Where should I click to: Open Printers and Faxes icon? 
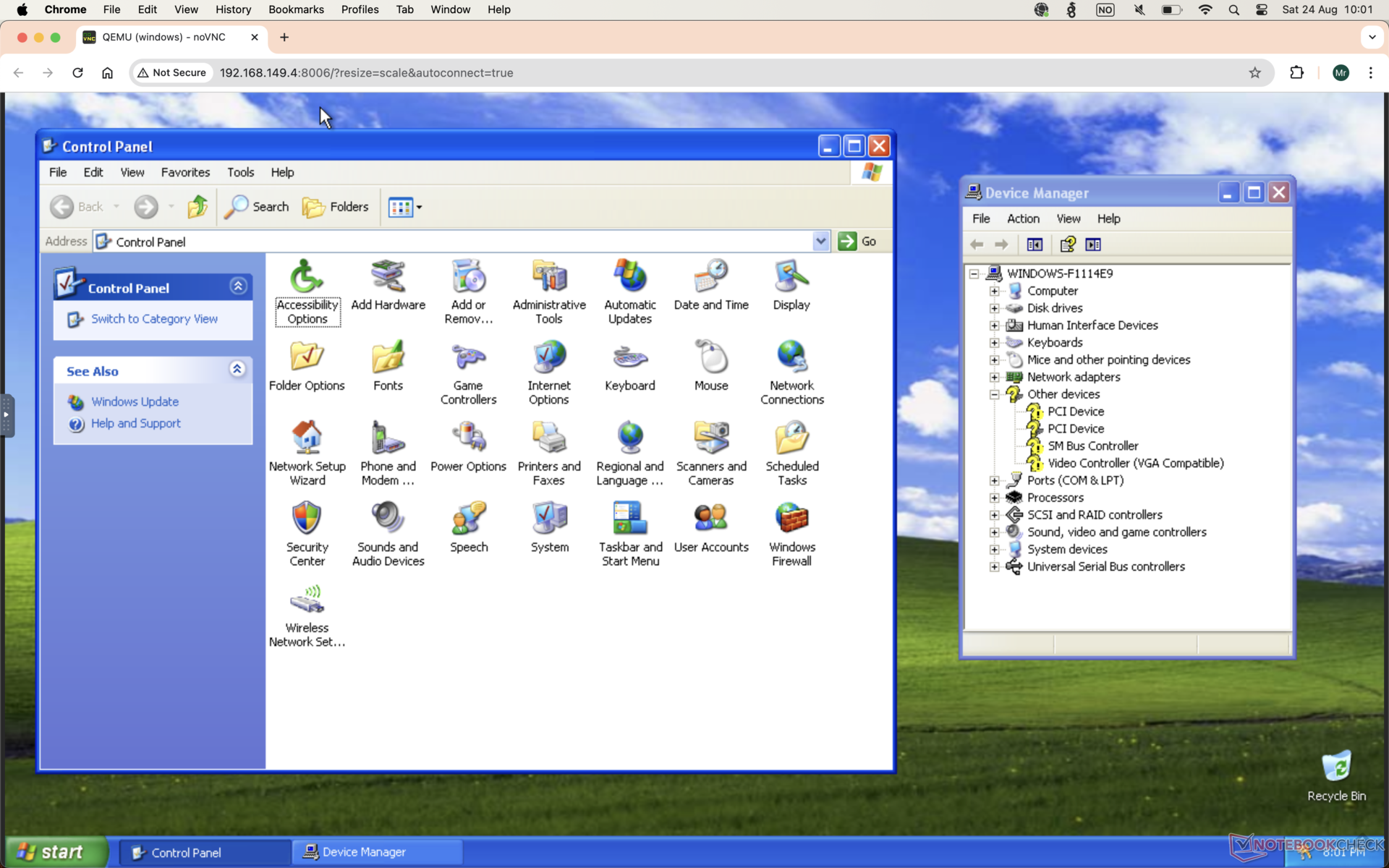point(549,454)
